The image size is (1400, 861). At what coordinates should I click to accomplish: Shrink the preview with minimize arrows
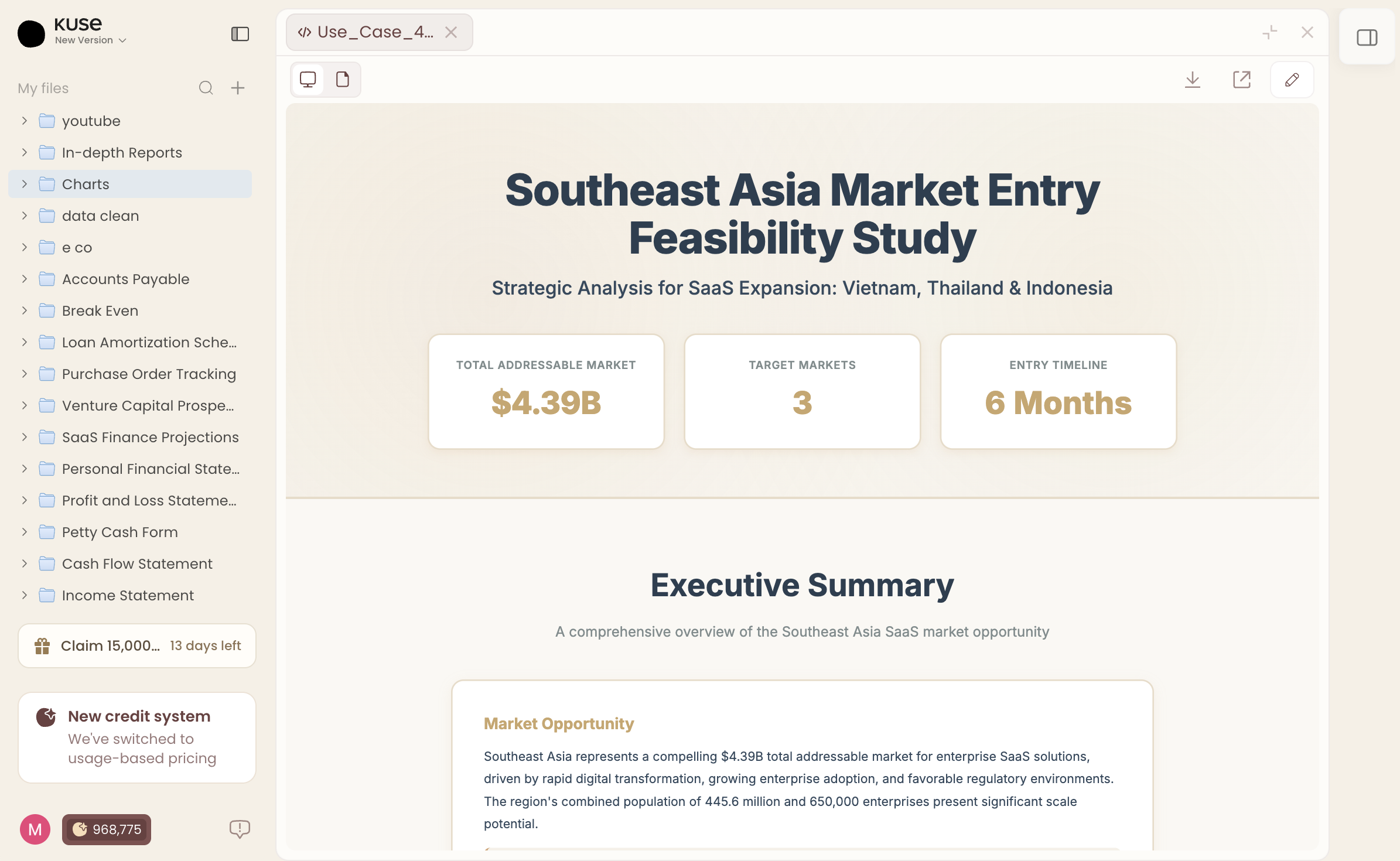(1269, 32)
